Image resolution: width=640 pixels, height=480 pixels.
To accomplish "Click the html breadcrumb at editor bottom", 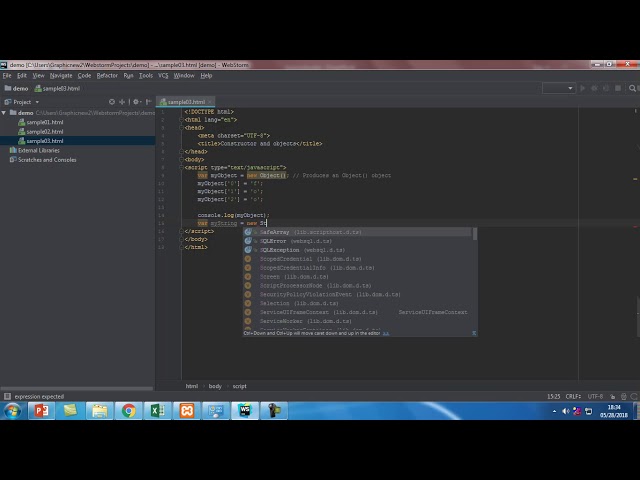I will tap(191, 386).
